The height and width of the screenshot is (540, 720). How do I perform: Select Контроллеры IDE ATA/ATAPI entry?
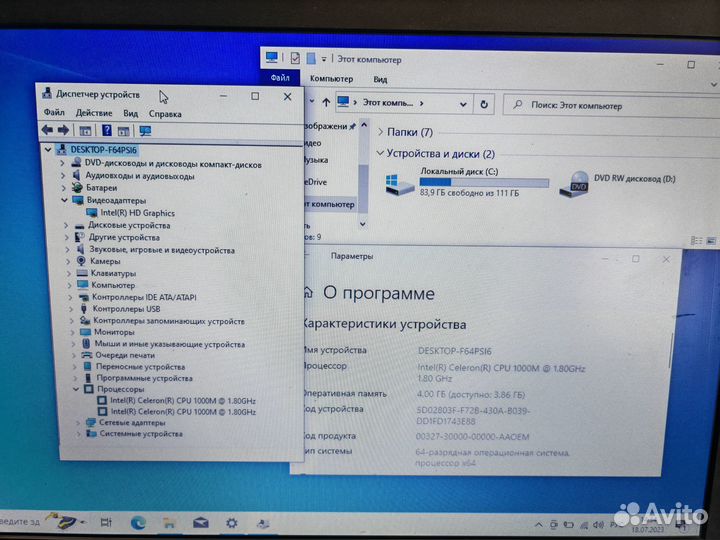click(144, 297)
